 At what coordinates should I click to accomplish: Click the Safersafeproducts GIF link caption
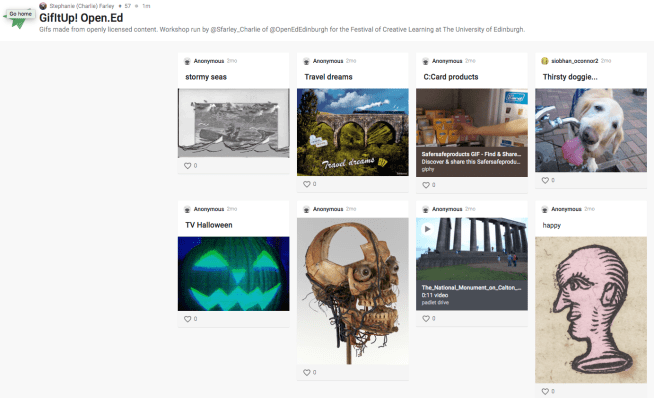[x=471, y=154]
